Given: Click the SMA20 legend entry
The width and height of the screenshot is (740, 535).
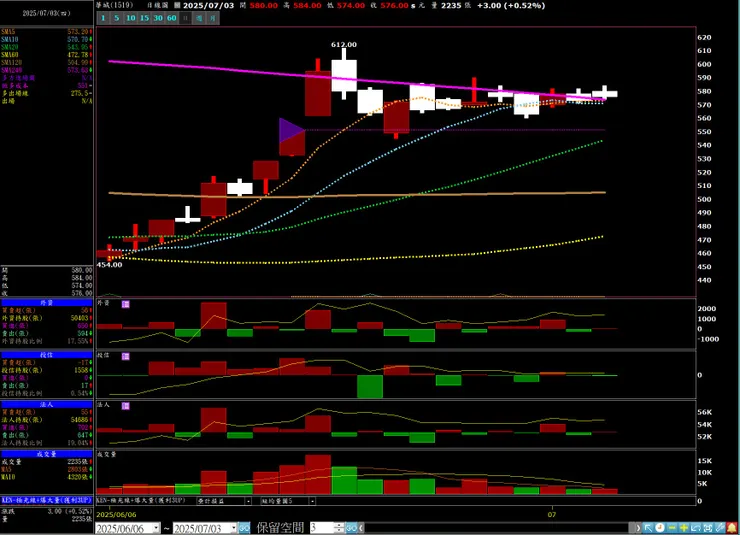Looking at the screenshot, I should (46, 47).
